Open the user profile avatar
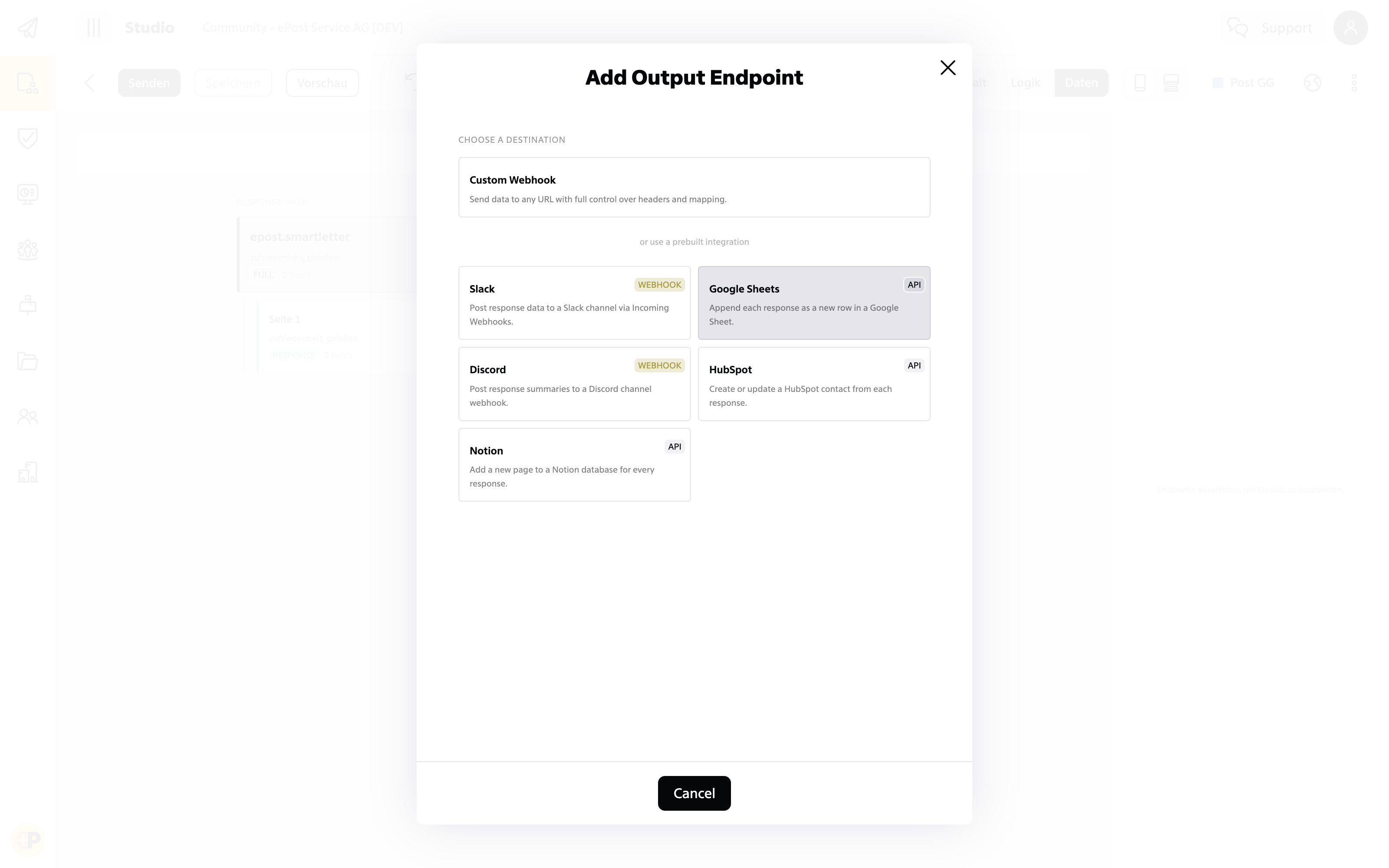Screen dimensions: 1389x868 pos(1350,27)
